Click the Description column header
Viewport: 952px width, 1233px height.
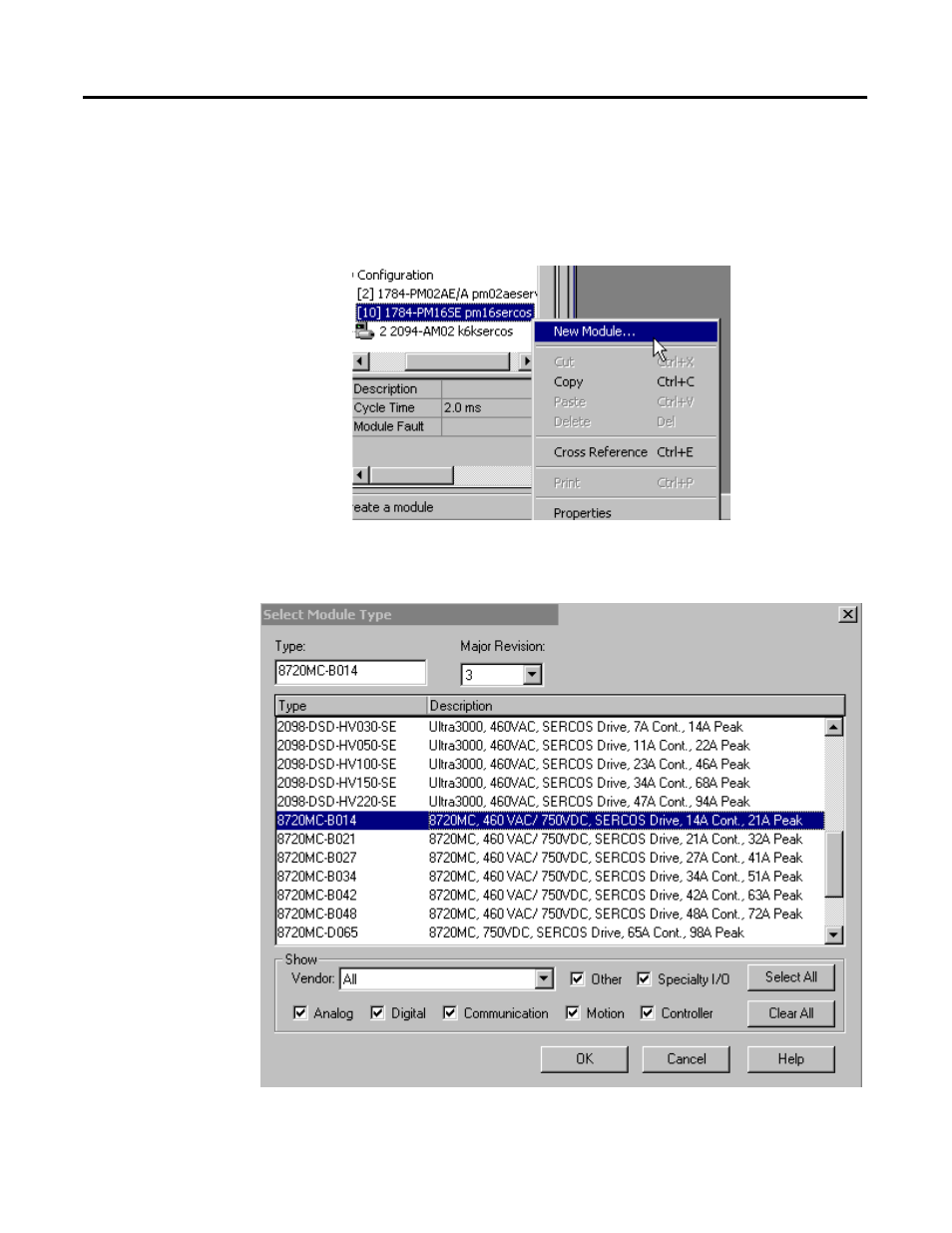pos(636,706)
